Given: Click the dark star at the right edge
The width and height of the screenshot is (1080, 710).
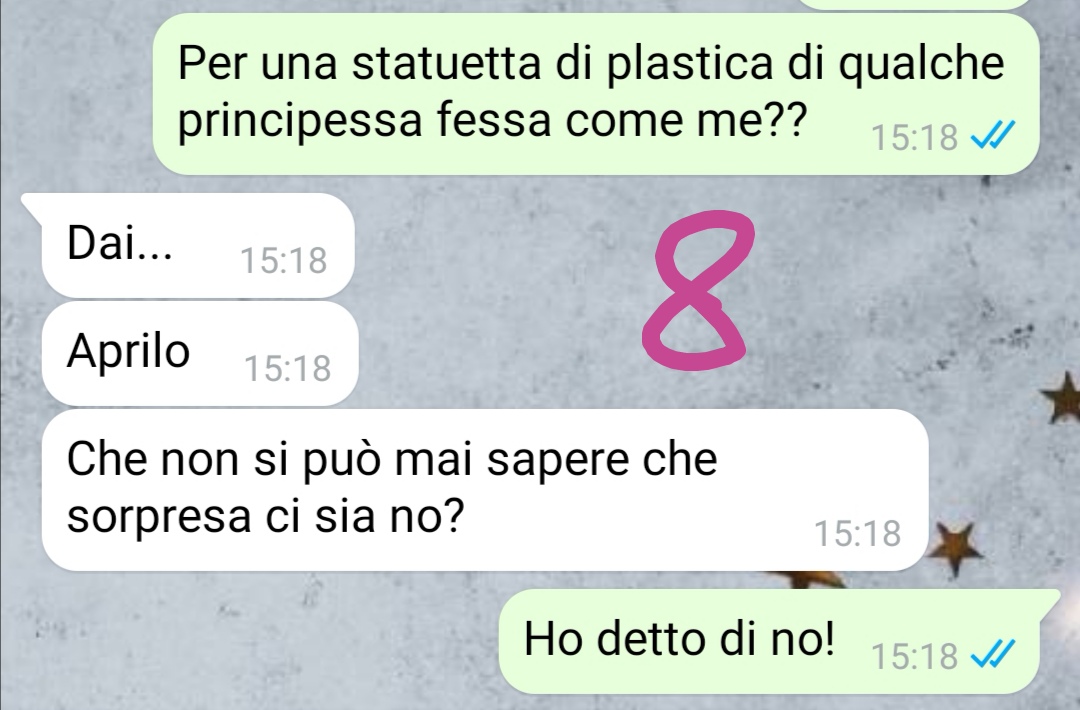Looking at the screenshot, I should point(1061,399).
